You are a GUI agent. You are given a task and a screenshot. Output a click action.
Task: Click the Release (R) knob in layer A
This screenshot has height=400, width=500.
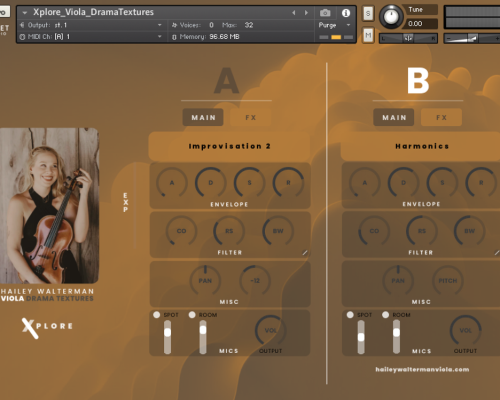coord(288,183)
